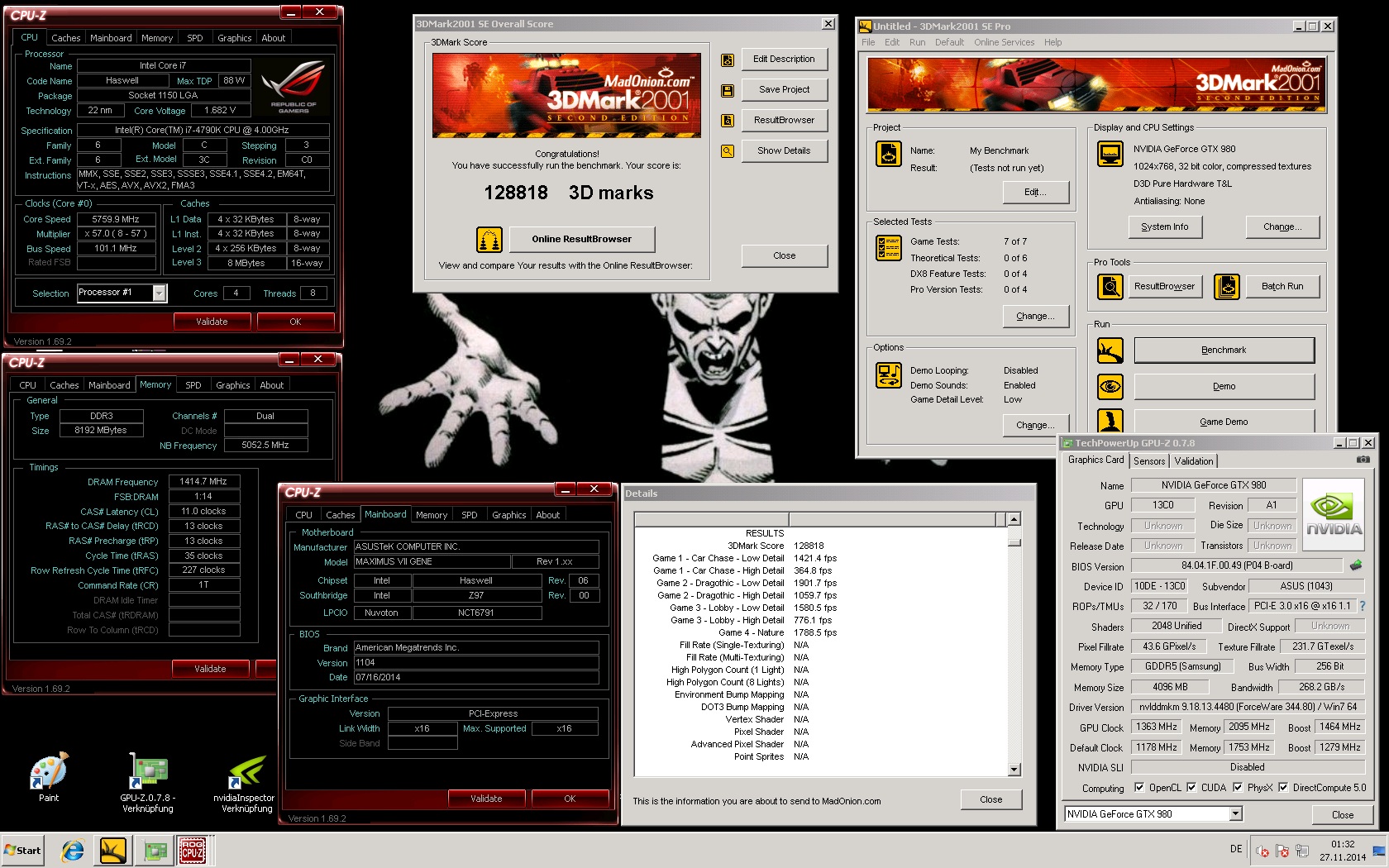Open Graphics tab in CPU-Z Mainboard window
This screenshot has width=1389, height=868.
[x=509, y=515]
